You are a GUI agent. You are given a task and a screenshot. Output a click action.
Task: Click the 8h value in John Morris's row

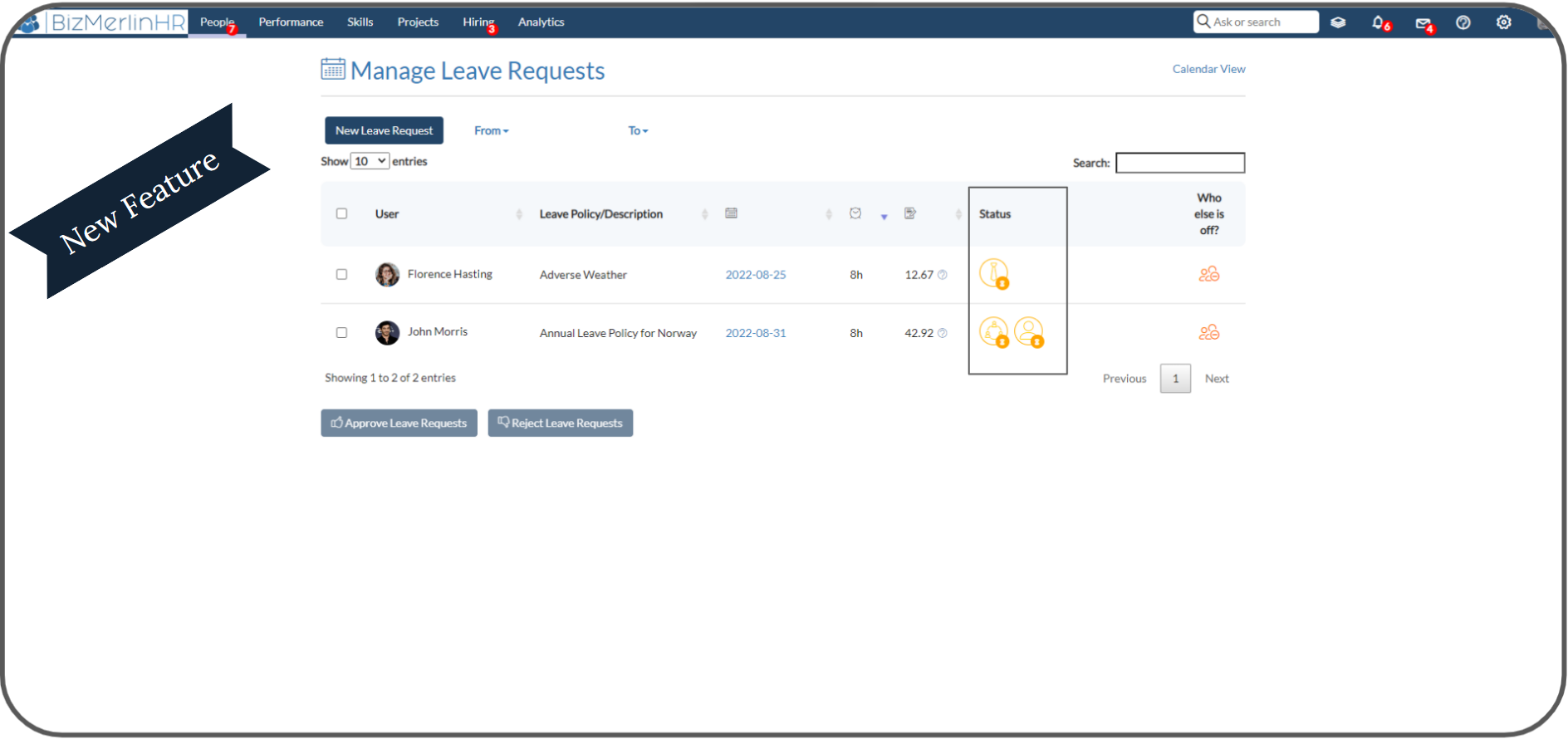tap(856, 333)
